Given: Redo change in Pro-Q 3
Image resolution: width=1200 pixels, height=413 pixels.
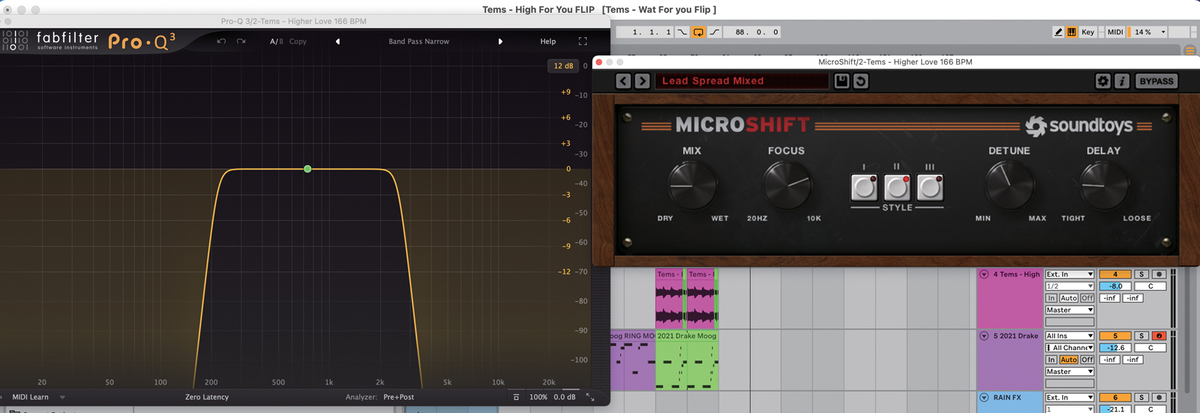Looking at the screenshot, I should tap(241, 41).
